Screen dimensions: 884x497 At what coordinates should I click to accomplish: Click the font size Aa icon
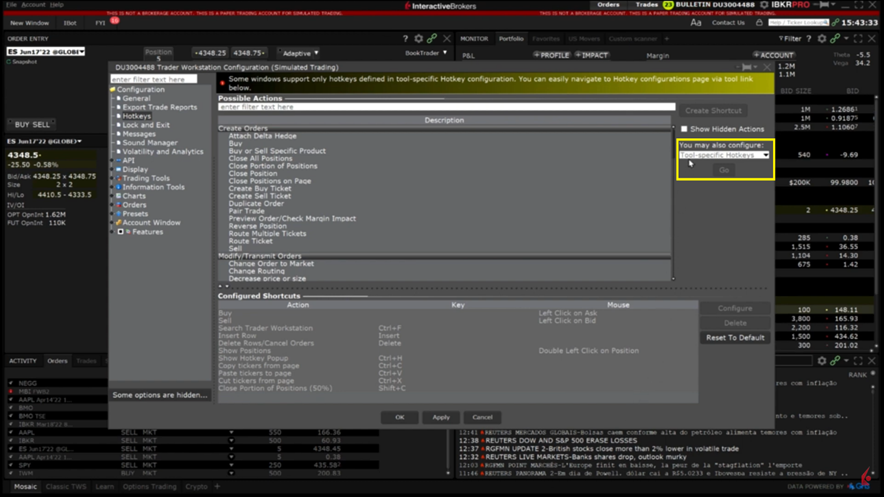click(696, 22)
